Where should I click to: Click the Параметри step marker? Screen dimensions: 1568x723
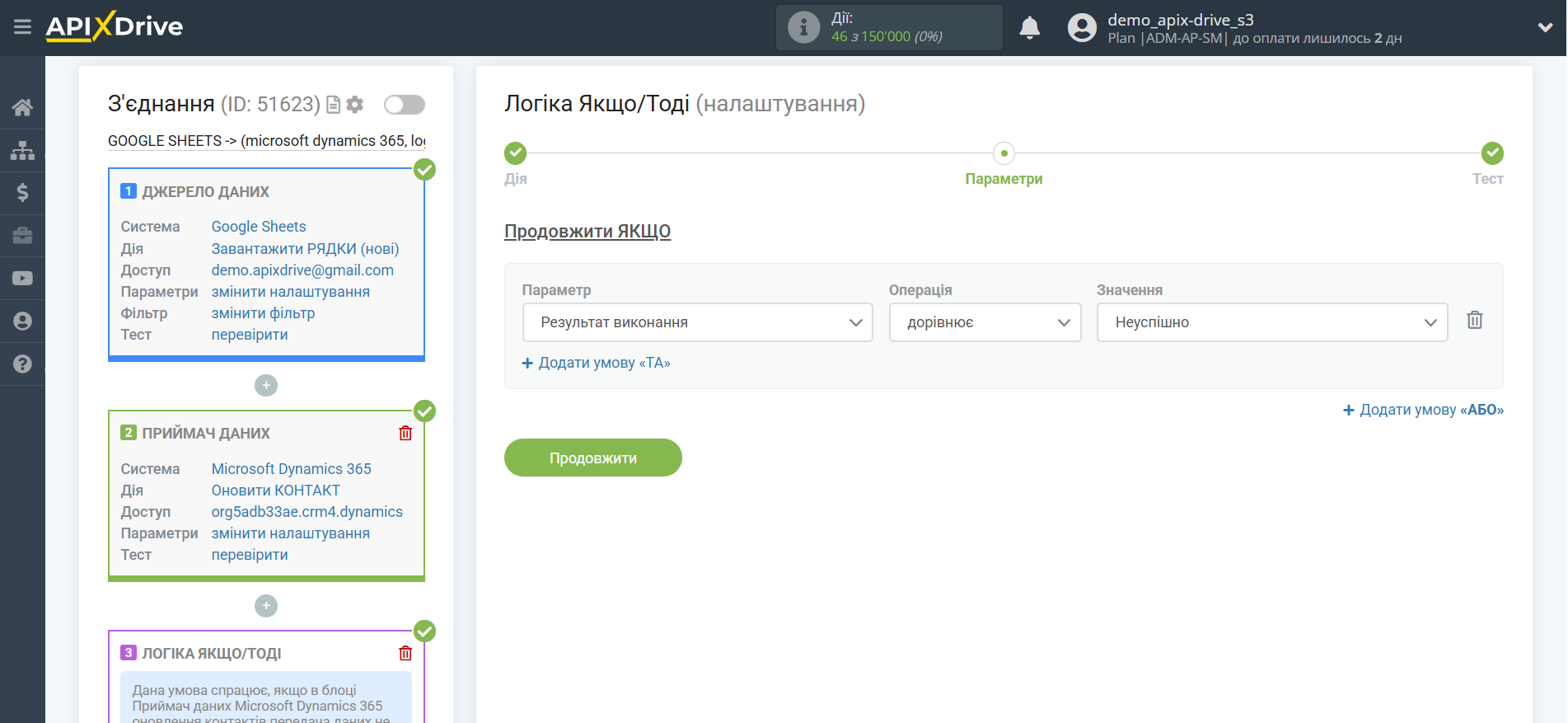click(1004, 153)
